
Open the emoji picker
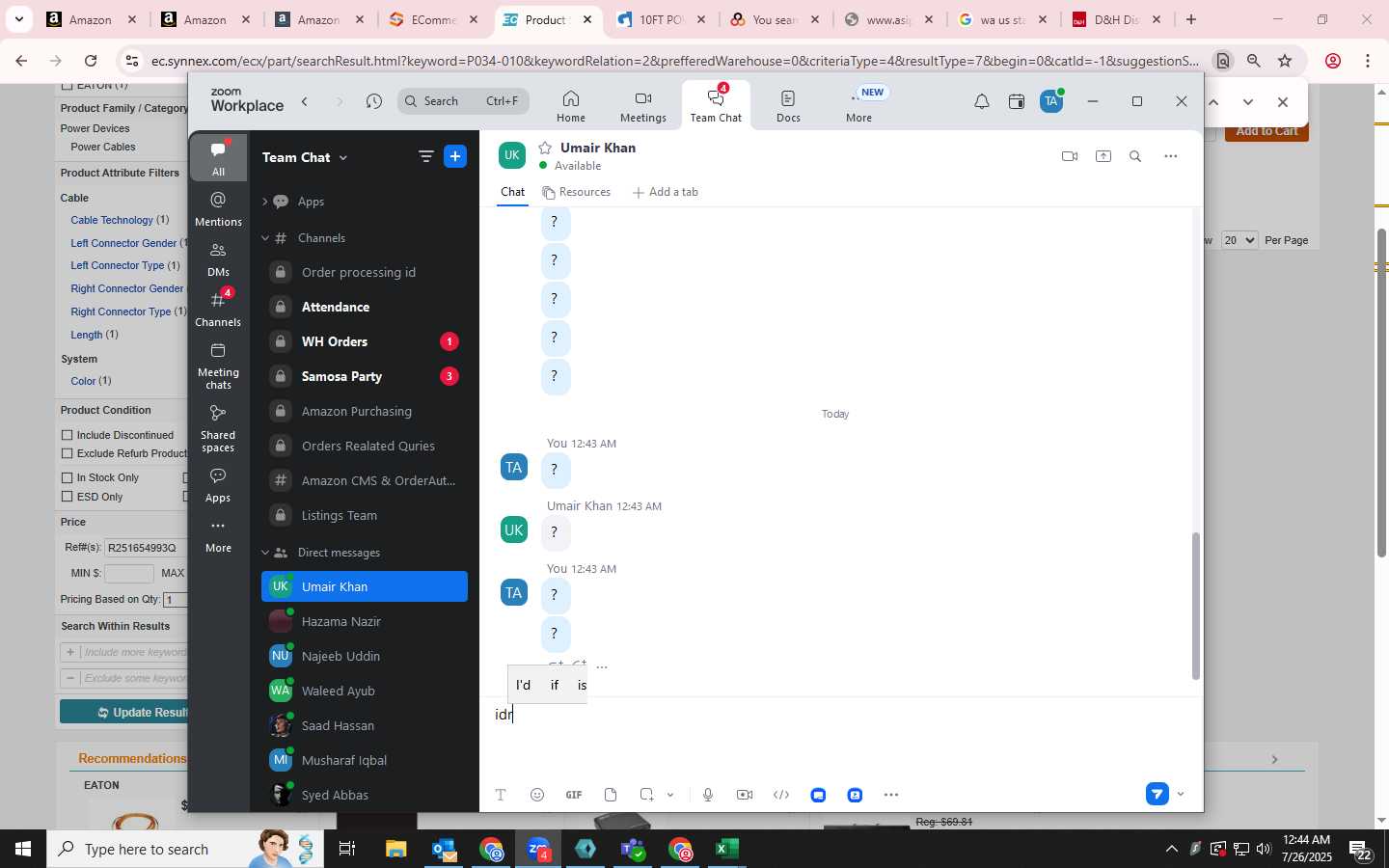[537, 795]
